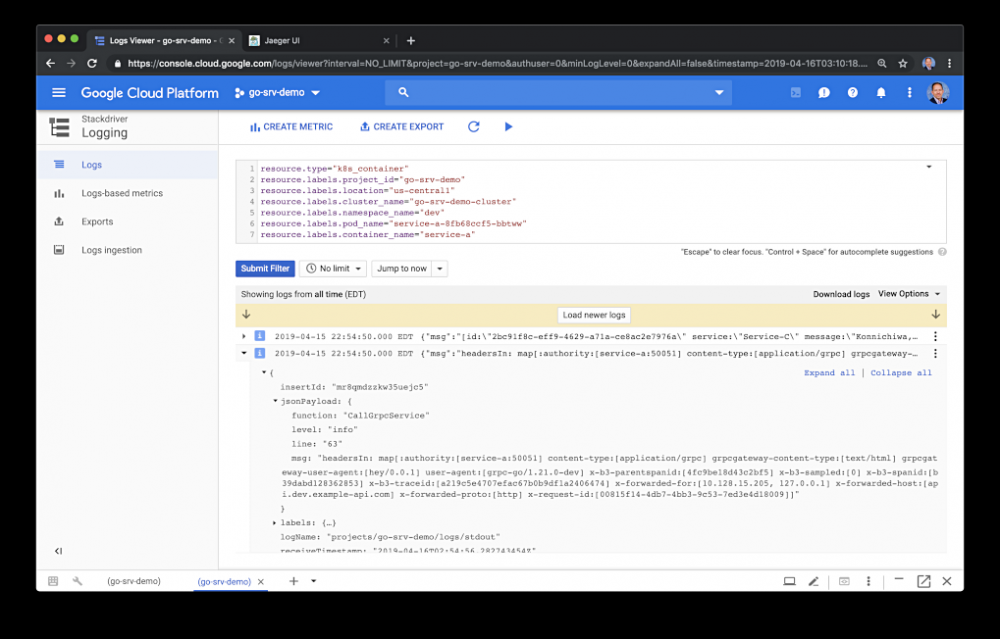The image size is (1000, 639).
Task: Click the Submit Filter button
Action: (264, 268)
